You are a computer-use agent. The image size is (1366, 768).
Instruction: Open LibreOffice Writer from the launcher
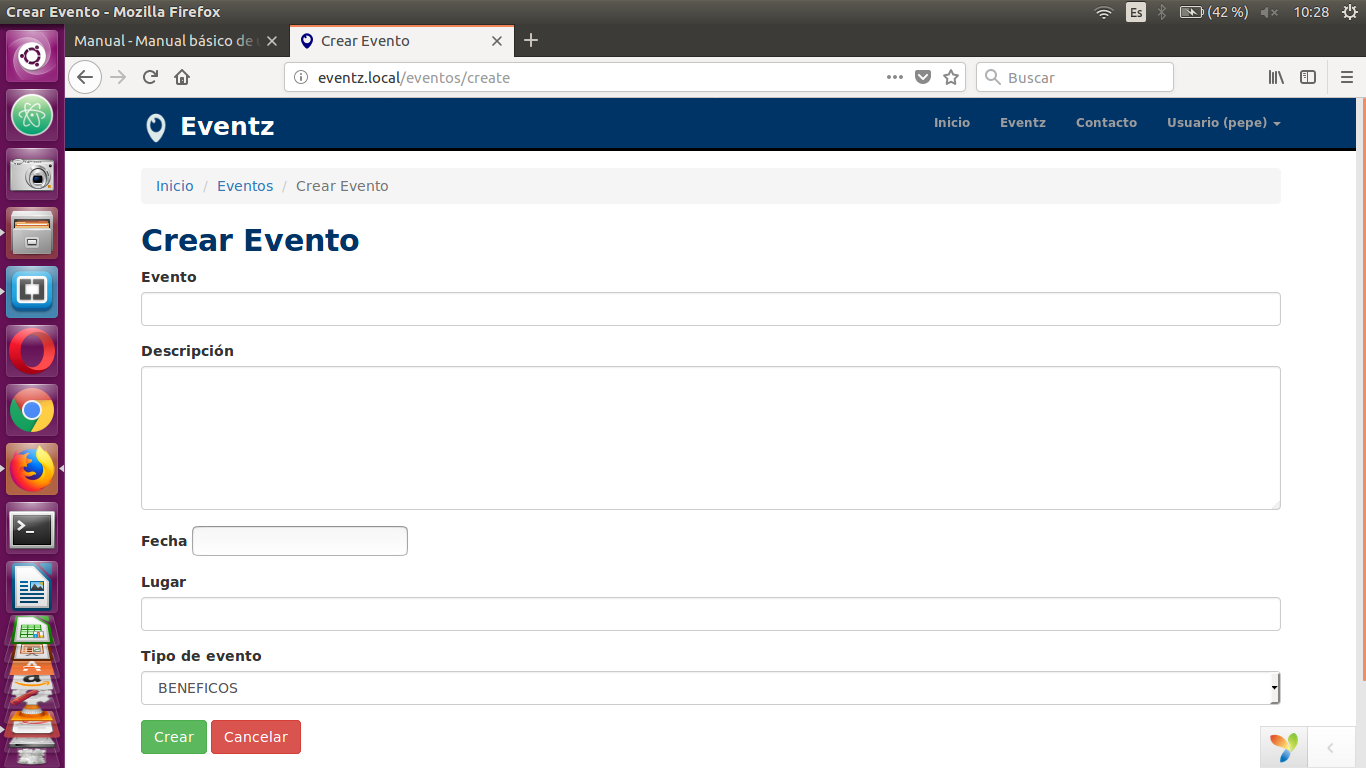[33, 587]
